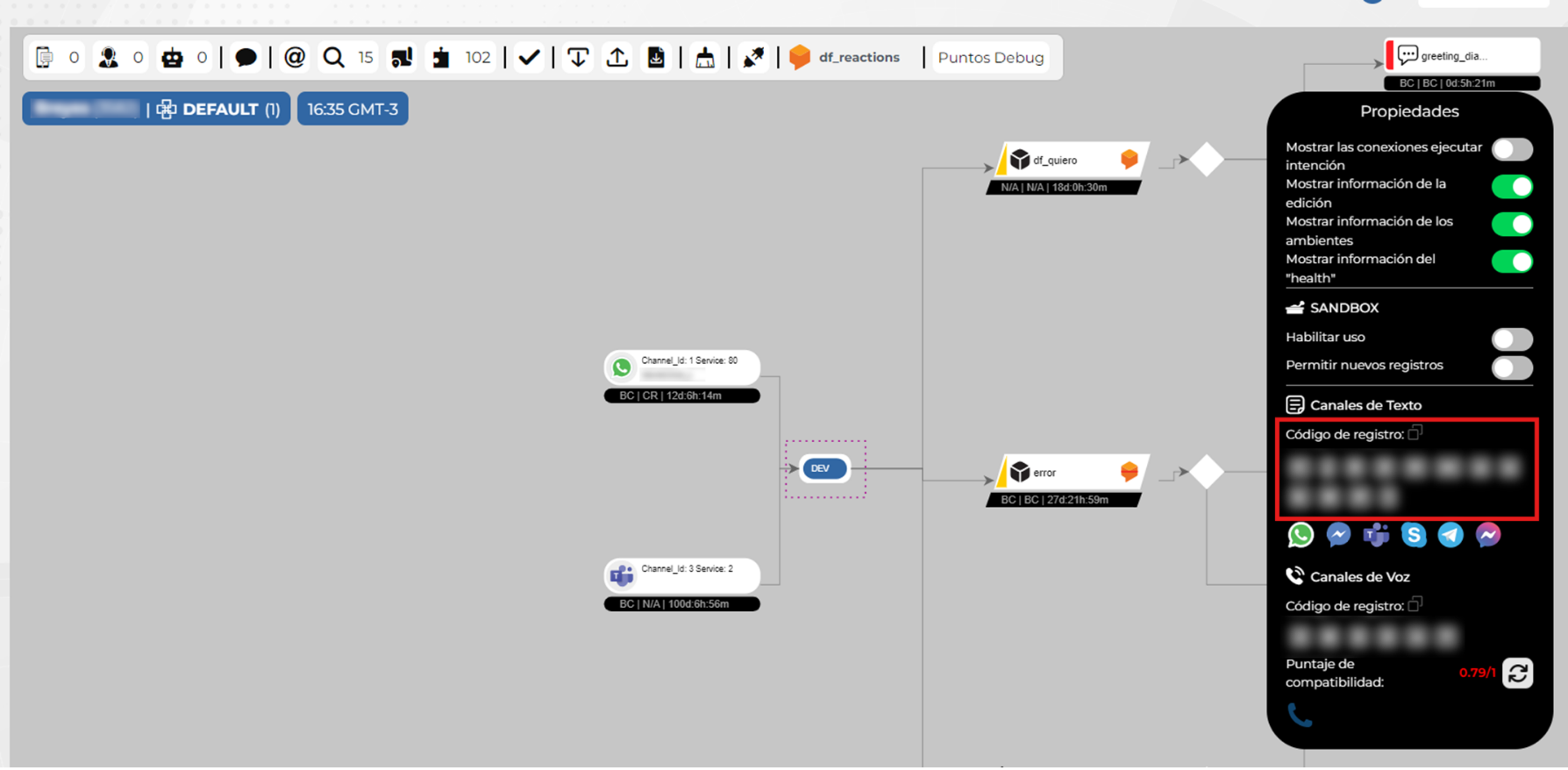Screen dimensions: 1568x770
Task: Click the robot bot icon
Action: tap(173, 58)
